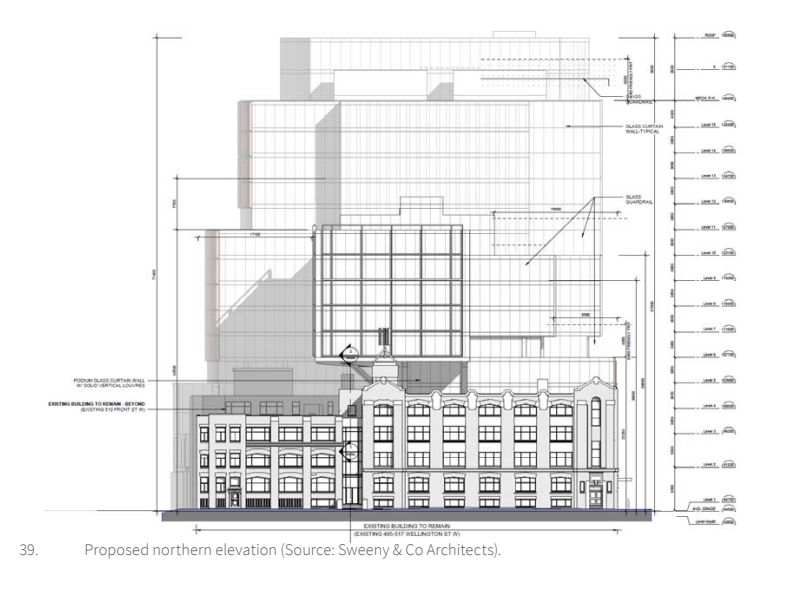Select the 'Level 12' elevation label

point(709,202)
